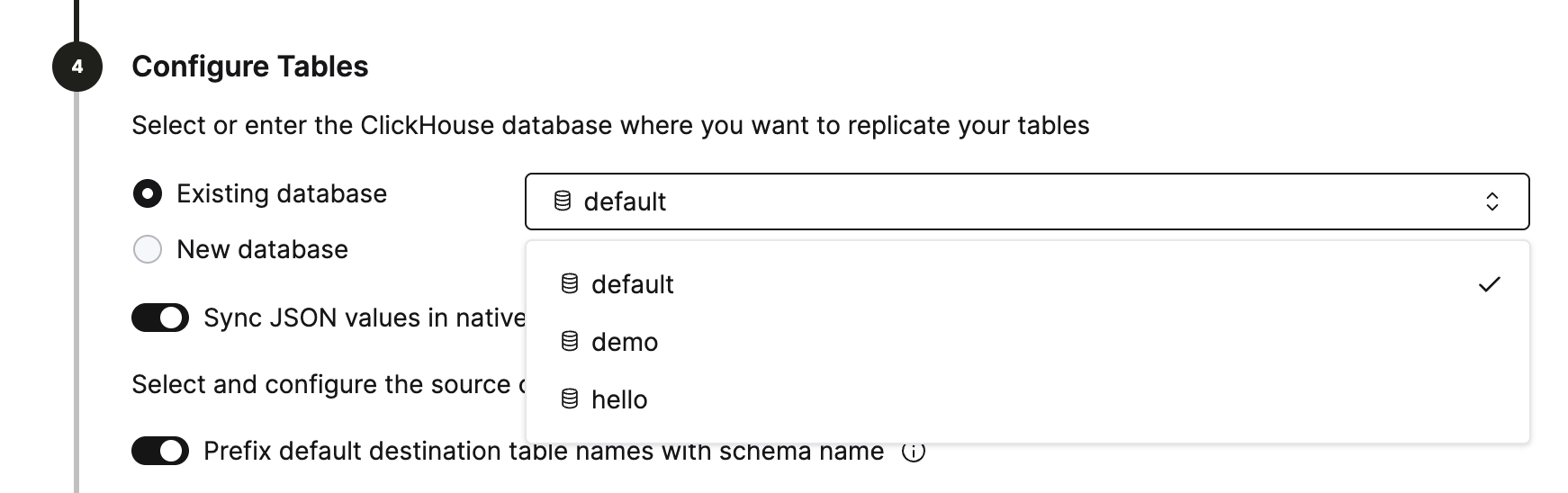Click the database icon beside the "default" list option

[570, 284]
